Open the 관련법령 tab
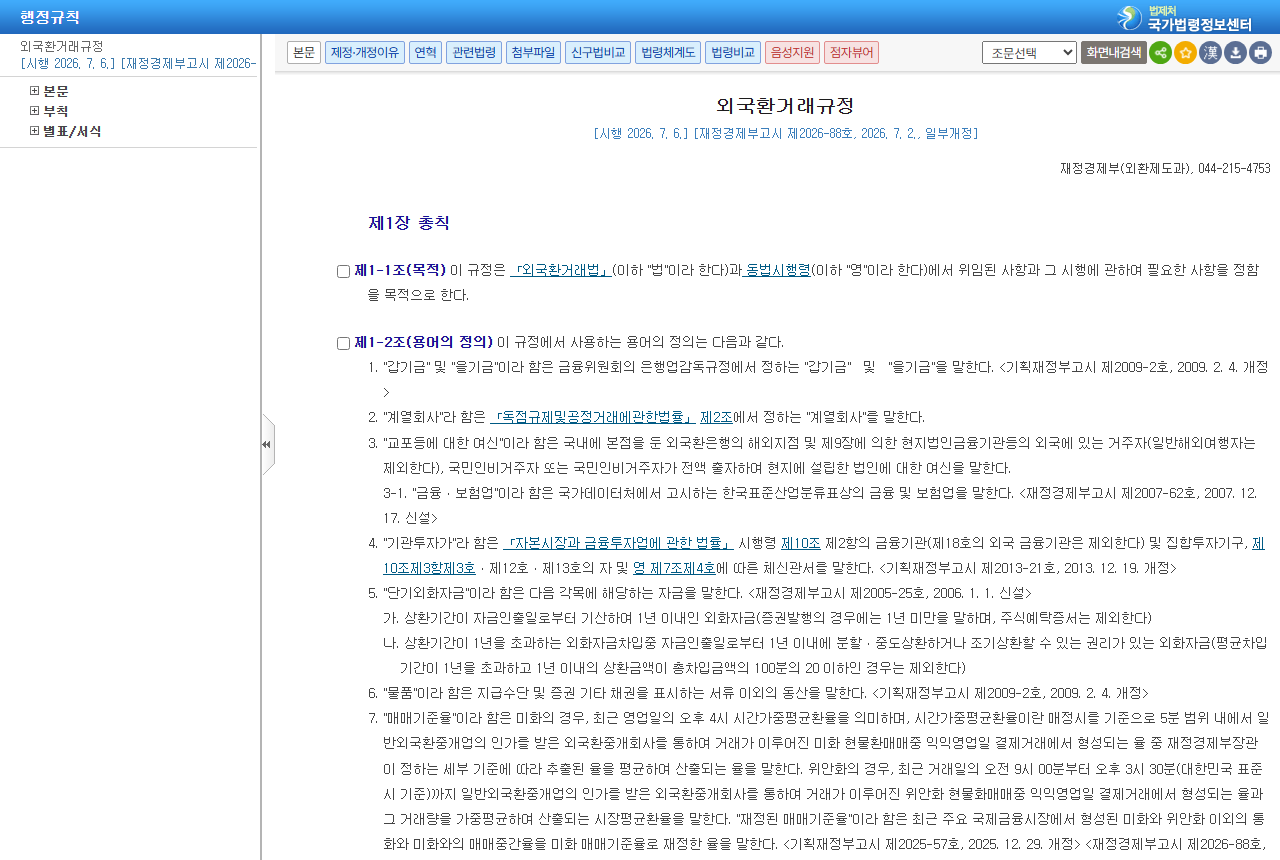1280x860 pixels. click(x=474, y=52)
